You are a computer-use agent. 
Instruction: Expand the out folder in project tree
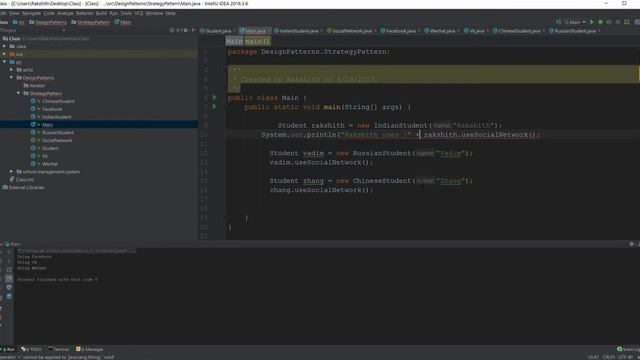(x=4, y=54)
